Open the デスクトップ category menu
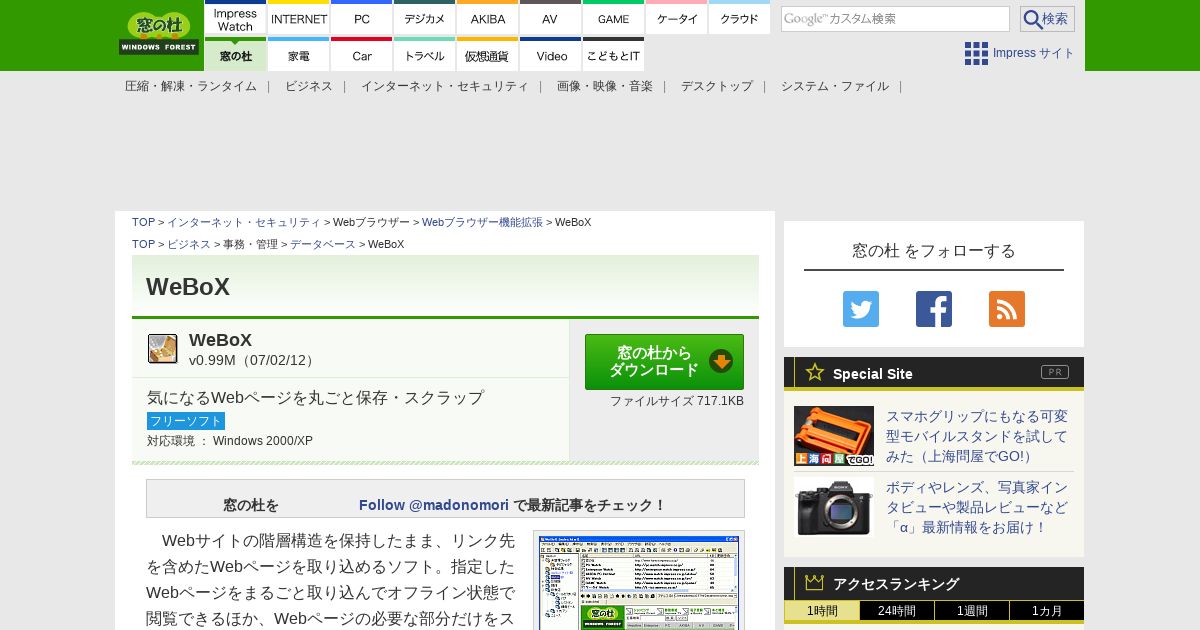The image size is (1200, 630). pyautogui.click(x=717, y=86)
